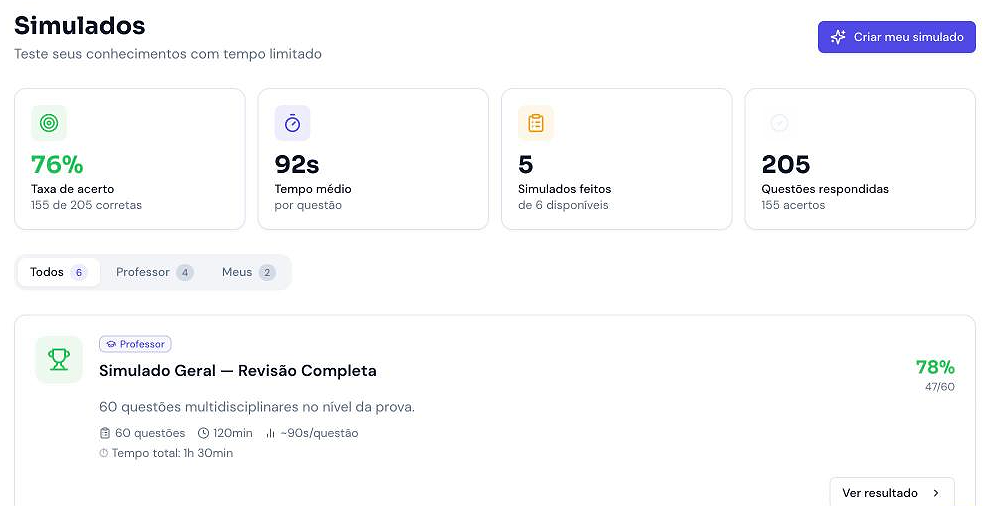Click the Tempo total: 1h 30min text
996x506 pixels.
[172, 453]
